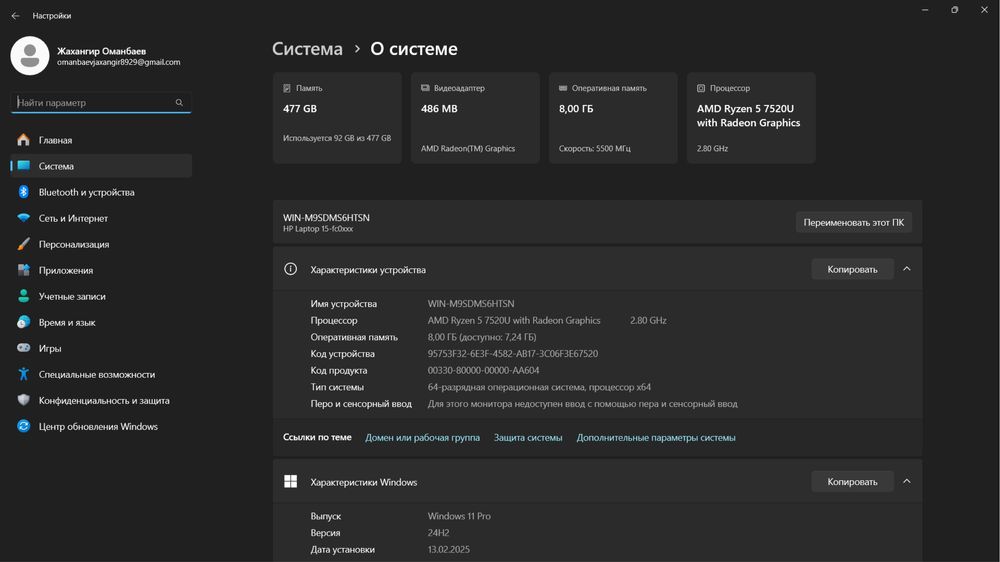The height and width of the screenshot is (562, 1000).
Task: Click the Windows logo beside Характеристики Windows
Action: pos(290,482)
